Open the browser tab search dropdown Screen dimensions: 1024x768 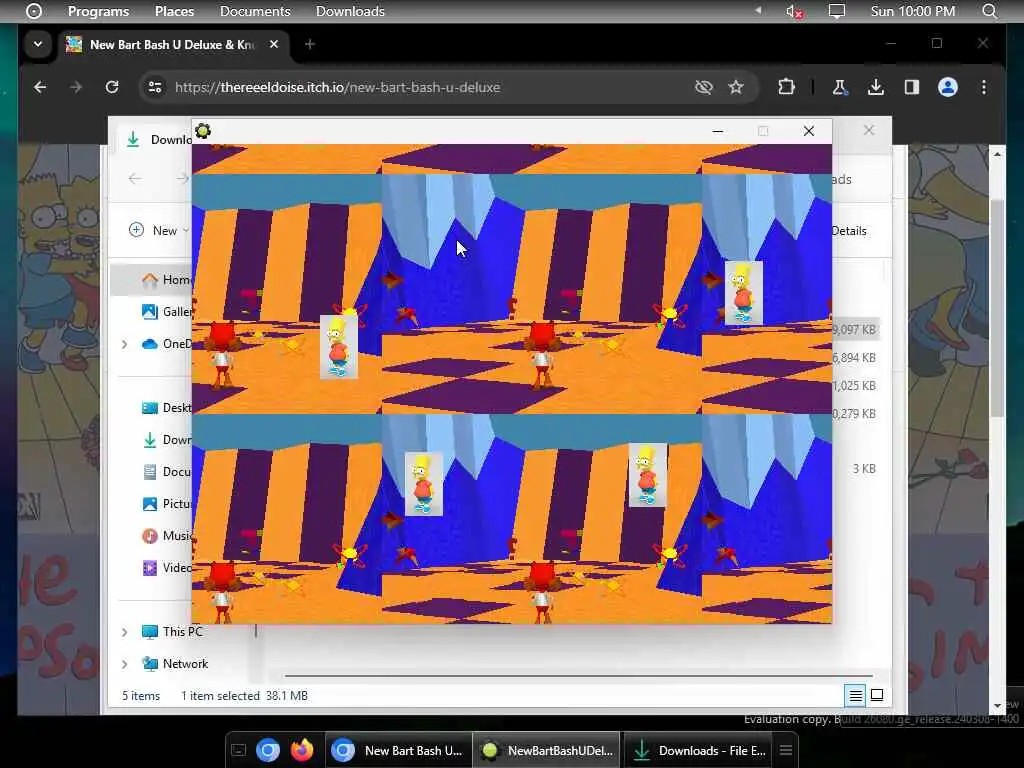click(38, 44)
